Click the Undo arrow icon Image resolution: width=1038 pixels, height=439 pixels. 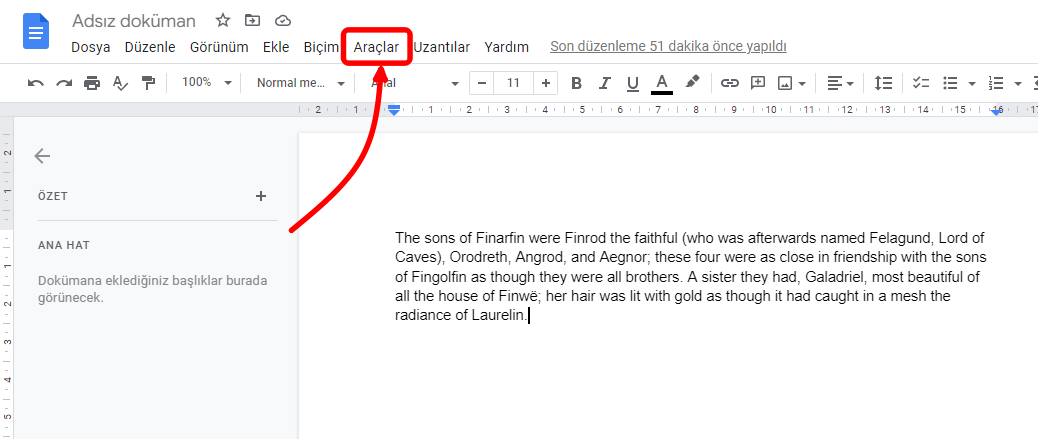[36, 83]
